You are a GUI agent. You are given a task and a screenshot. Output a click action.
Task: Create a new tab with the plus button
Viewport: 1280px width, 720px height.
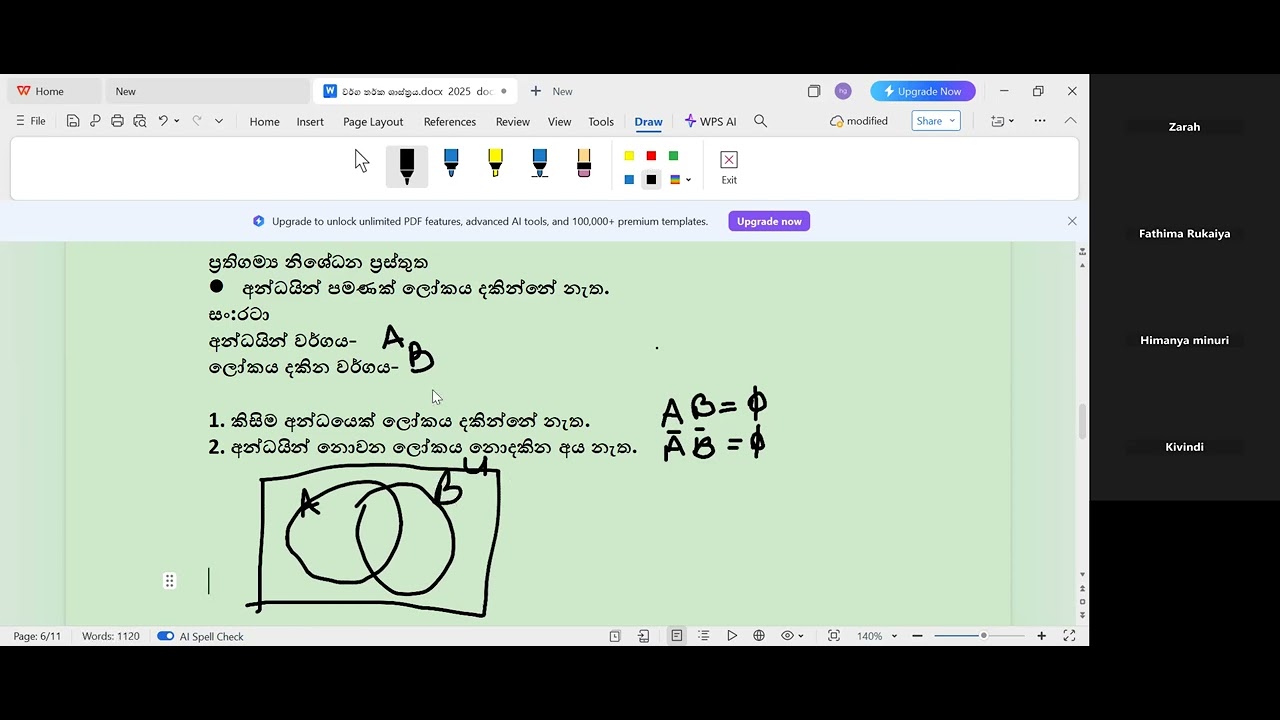(x=536, y=91)
